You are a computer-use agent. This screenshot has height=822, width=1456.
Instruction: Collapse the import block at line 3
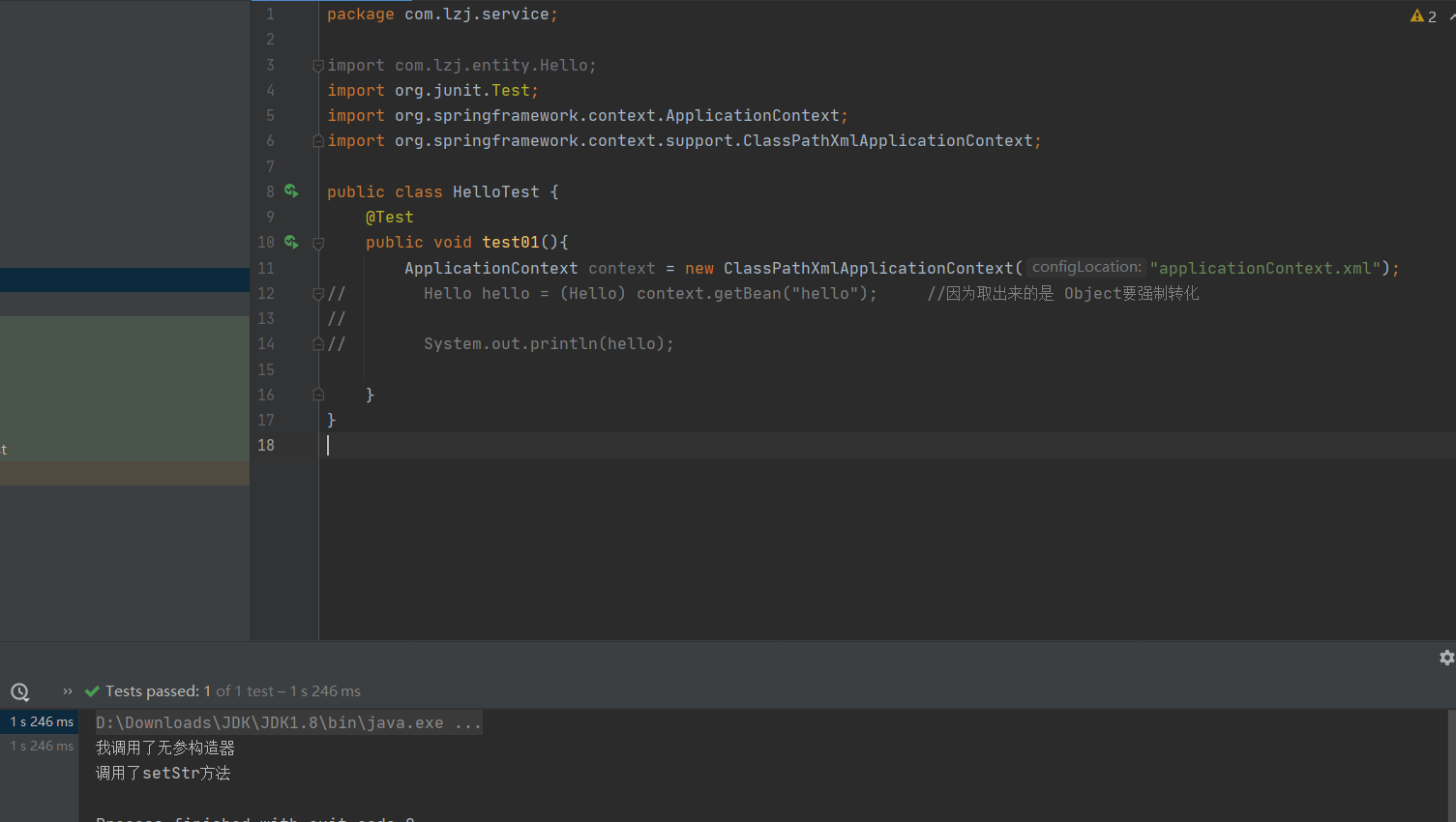click(317, 66)
